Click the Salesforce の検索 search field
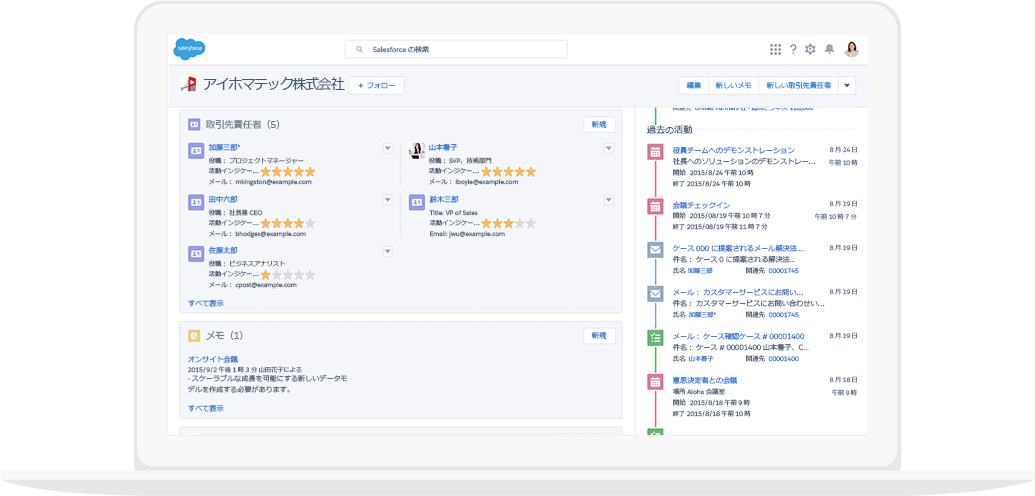The image size is (1035, 496). (x=456, y=49)
